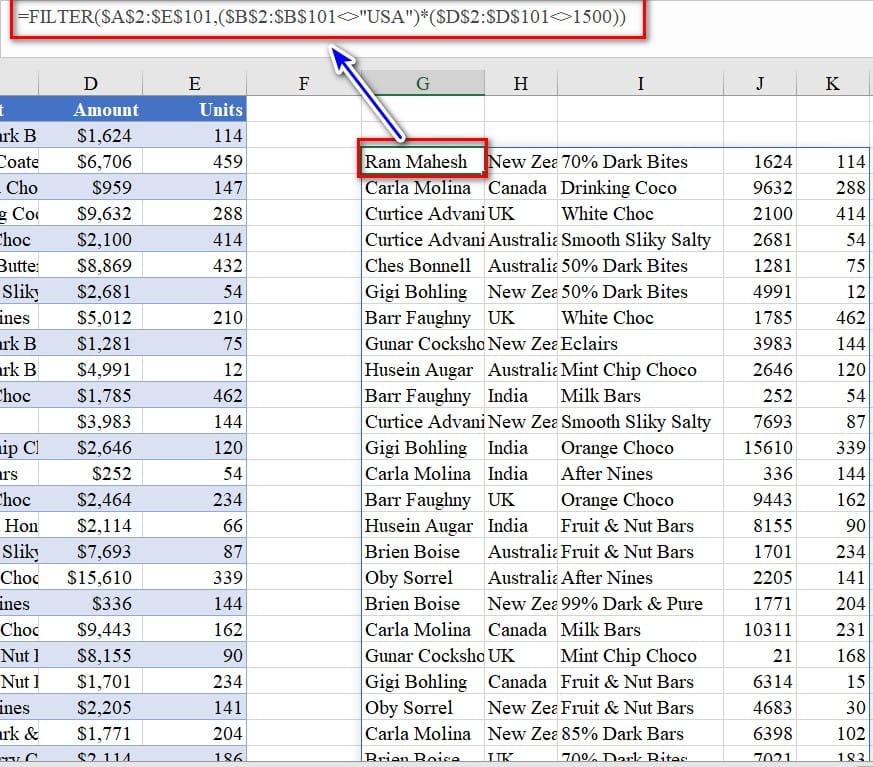873x767 pixels.
Task: Click the Amount header cell
Action: (x=105, y=110)
